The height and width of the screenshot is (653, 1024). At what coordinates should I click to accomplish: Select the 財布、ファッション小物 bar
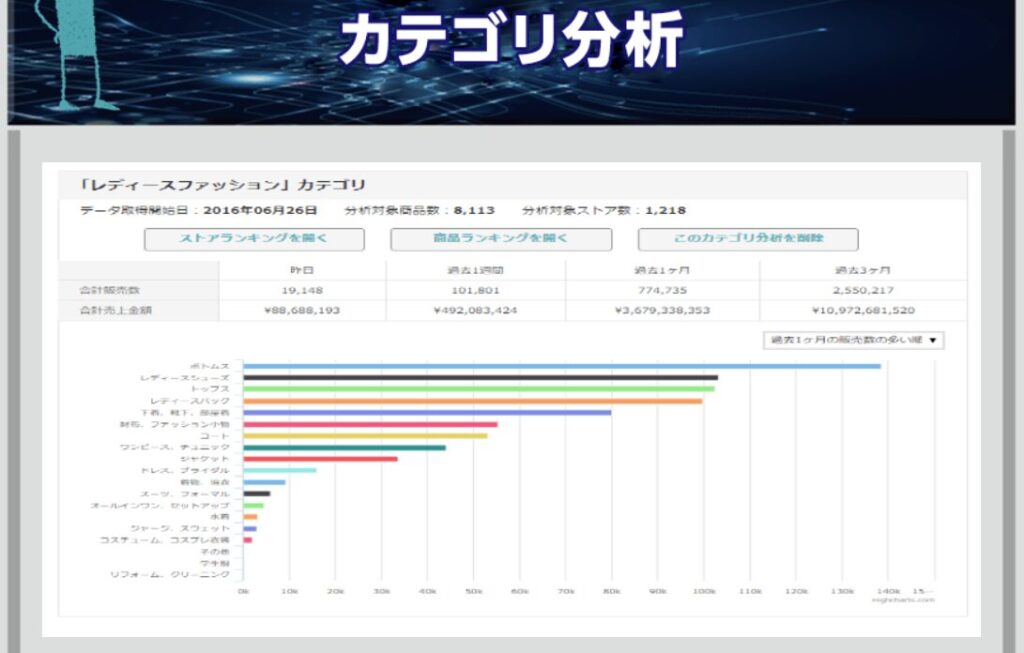[x=370, y=424]
